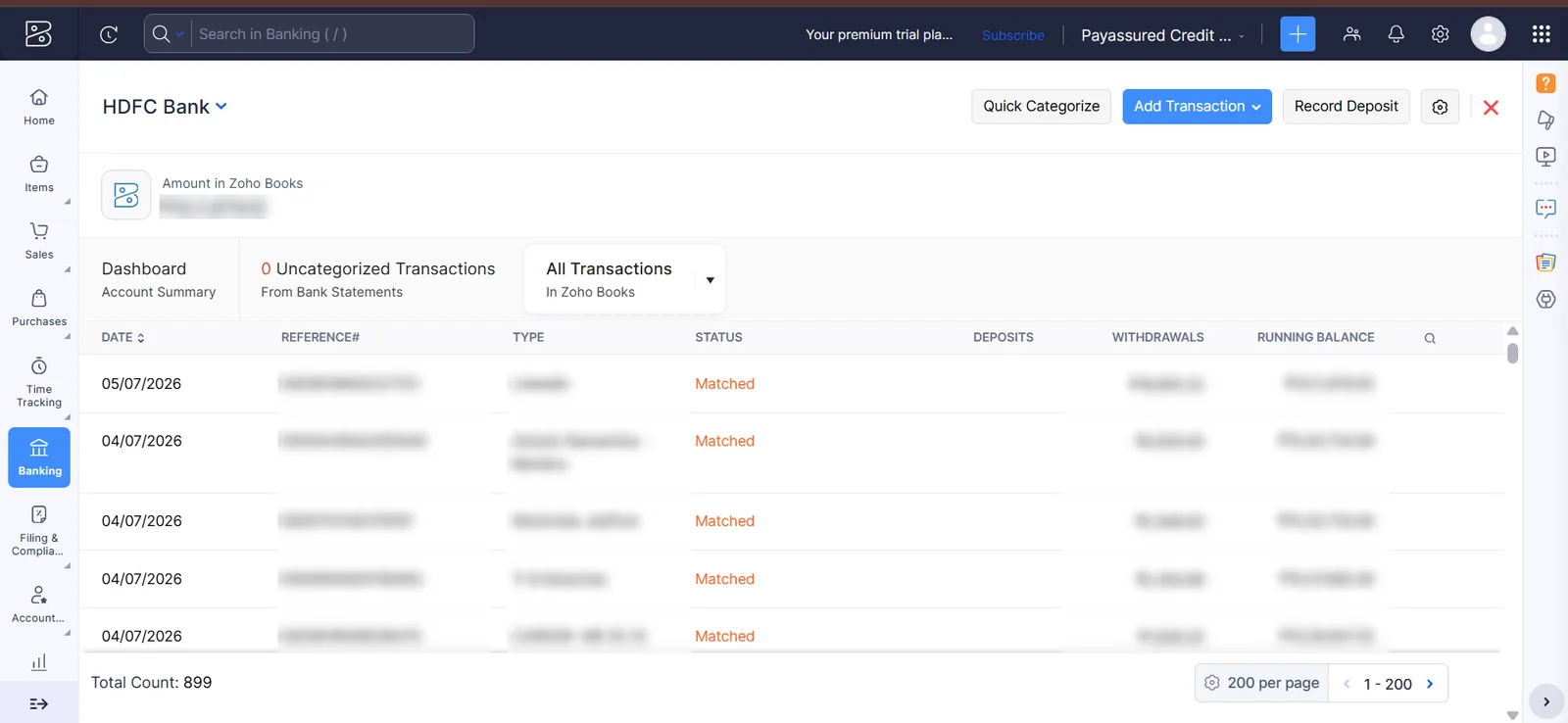
Task: Focus the Search in Banking field
Action: [333, 34]
